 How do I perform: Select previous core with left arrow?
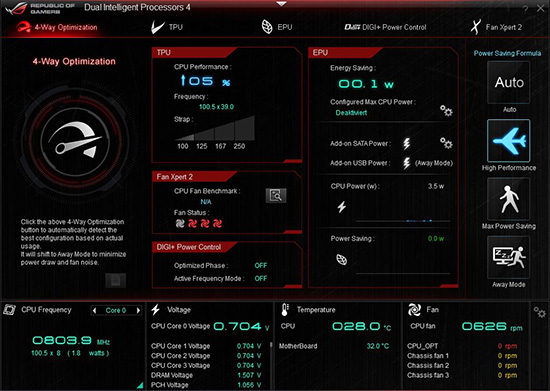tap(94, 310)
